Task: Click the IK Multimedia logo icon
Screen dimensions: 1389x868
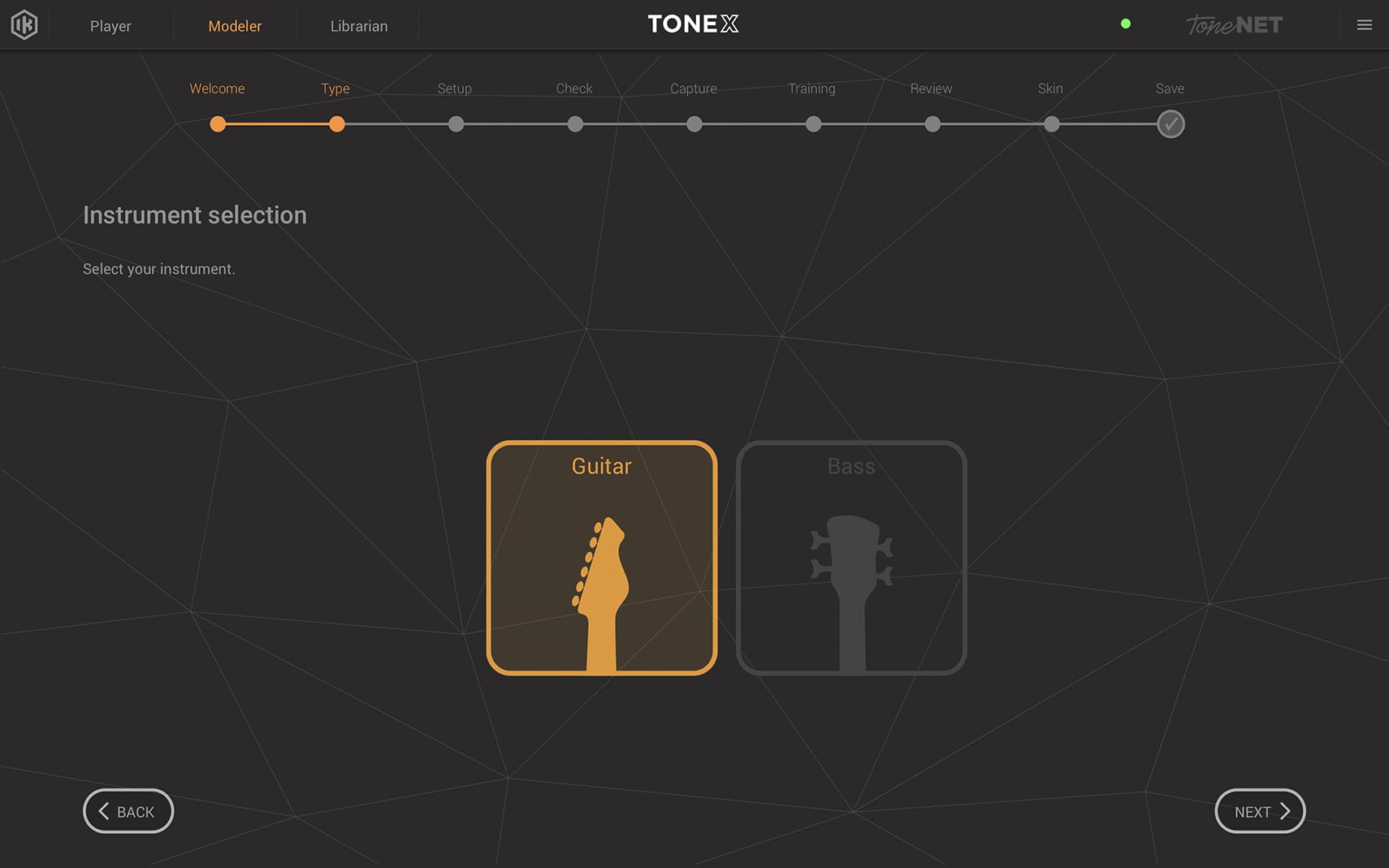Action: (24, 24)
